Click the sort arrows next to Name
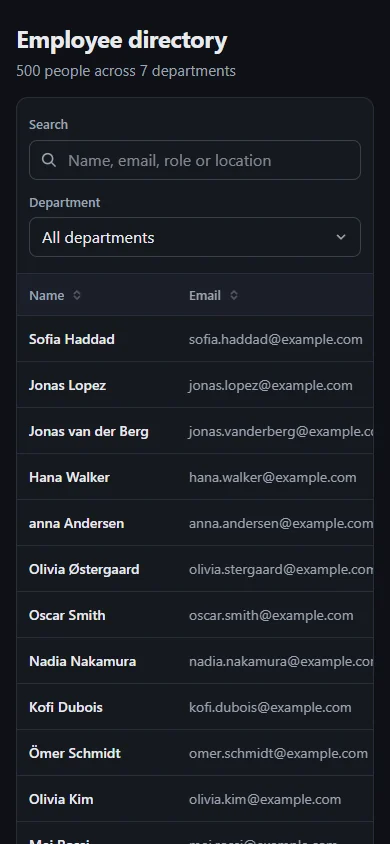 pos(77,295)
